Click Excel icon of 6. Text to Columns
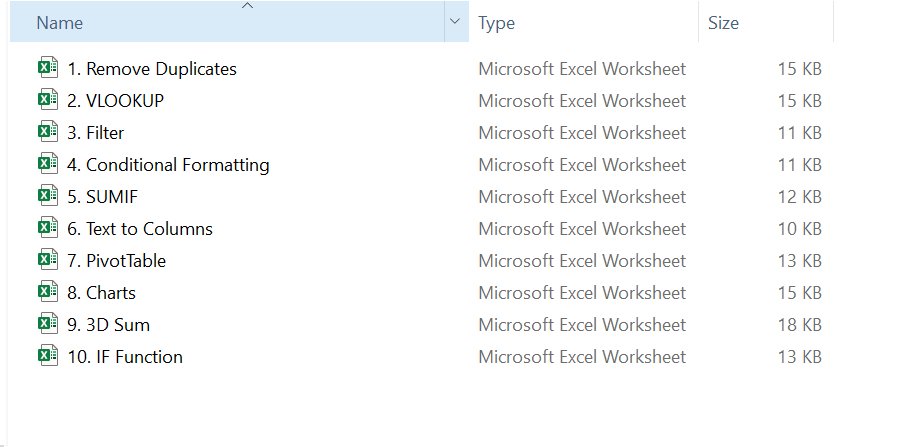The image size is (903, 447). click(48, 228)
